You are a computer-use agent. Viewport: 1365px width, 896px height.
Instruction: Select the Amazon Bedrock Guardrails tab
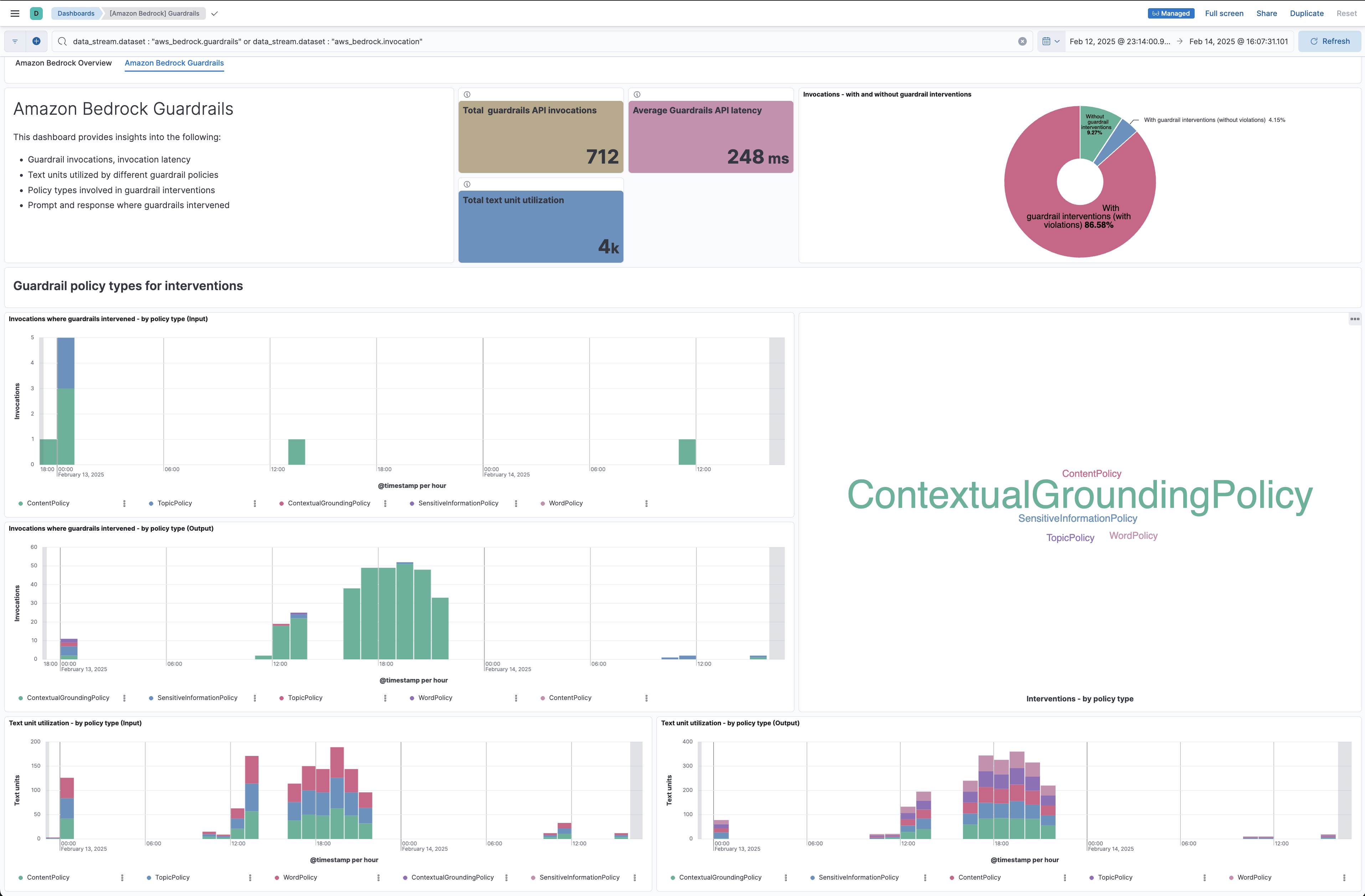174,63
